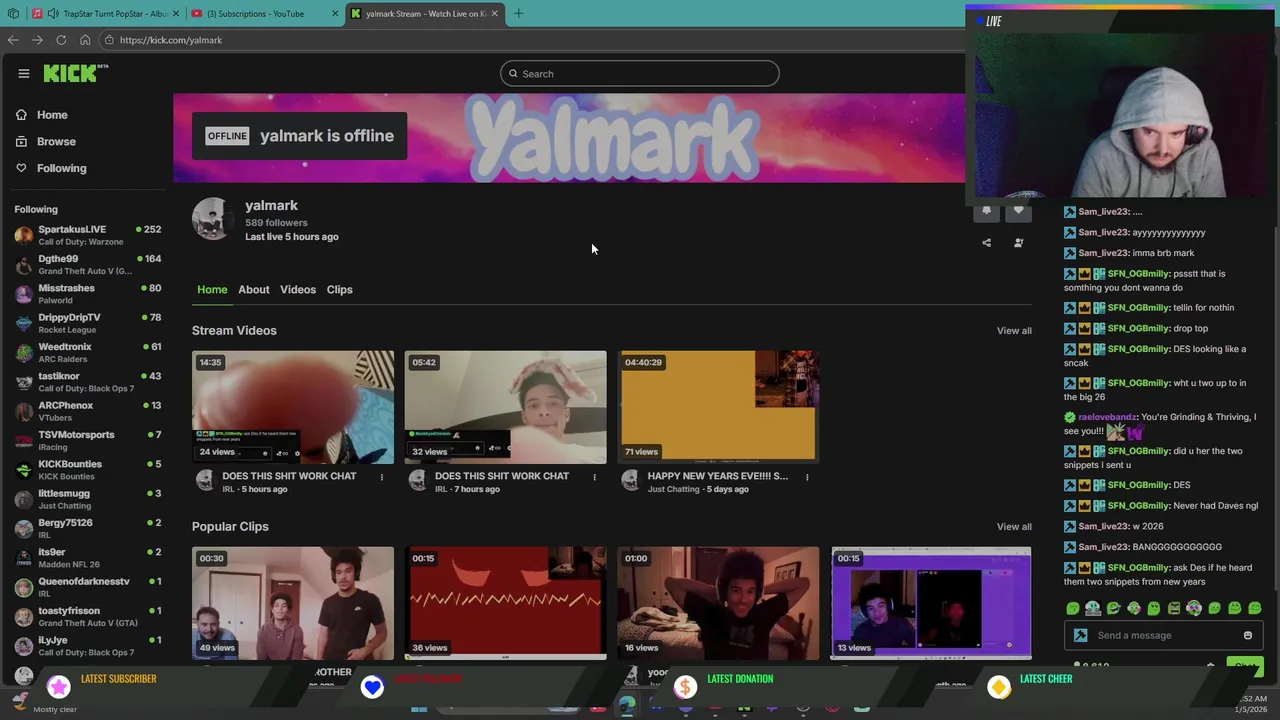Click the Happy New Years Eve video title
1280x720 pixels.
[717, 476]
